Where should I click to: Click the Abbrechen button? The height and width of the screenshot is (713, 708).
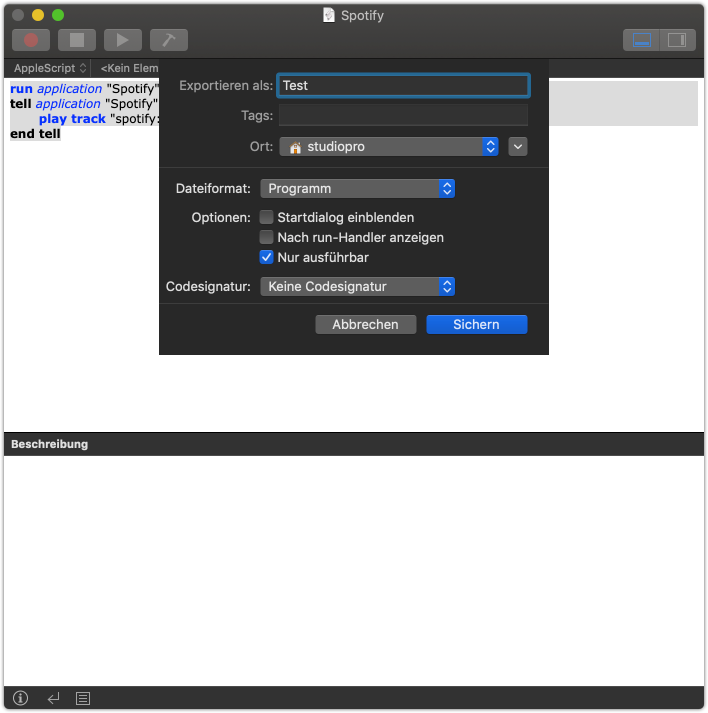(x=365, y=324)
